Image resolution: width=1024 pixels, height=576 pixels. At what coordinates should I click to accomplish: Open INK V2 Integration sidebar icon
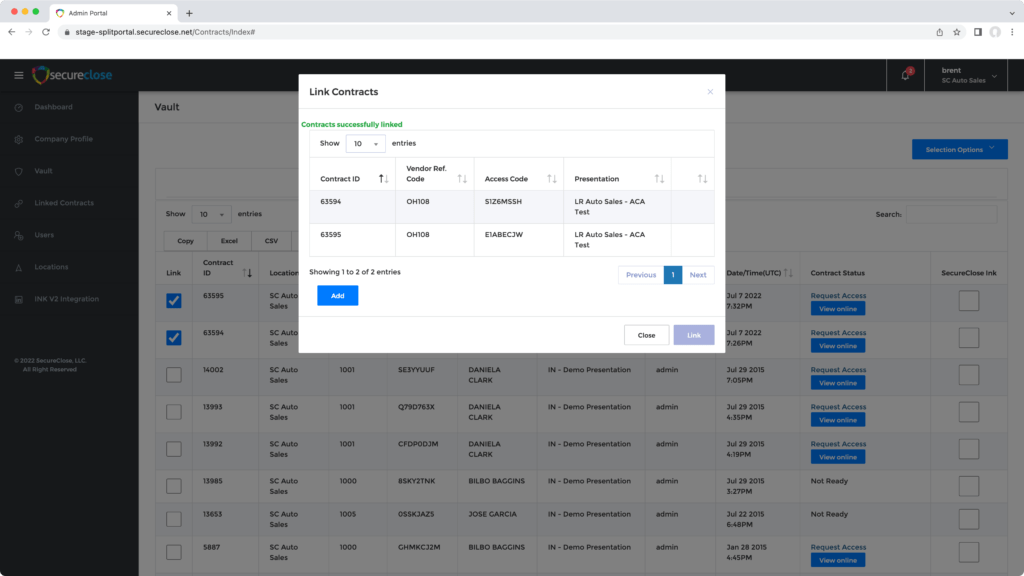(x=20, y=299)
